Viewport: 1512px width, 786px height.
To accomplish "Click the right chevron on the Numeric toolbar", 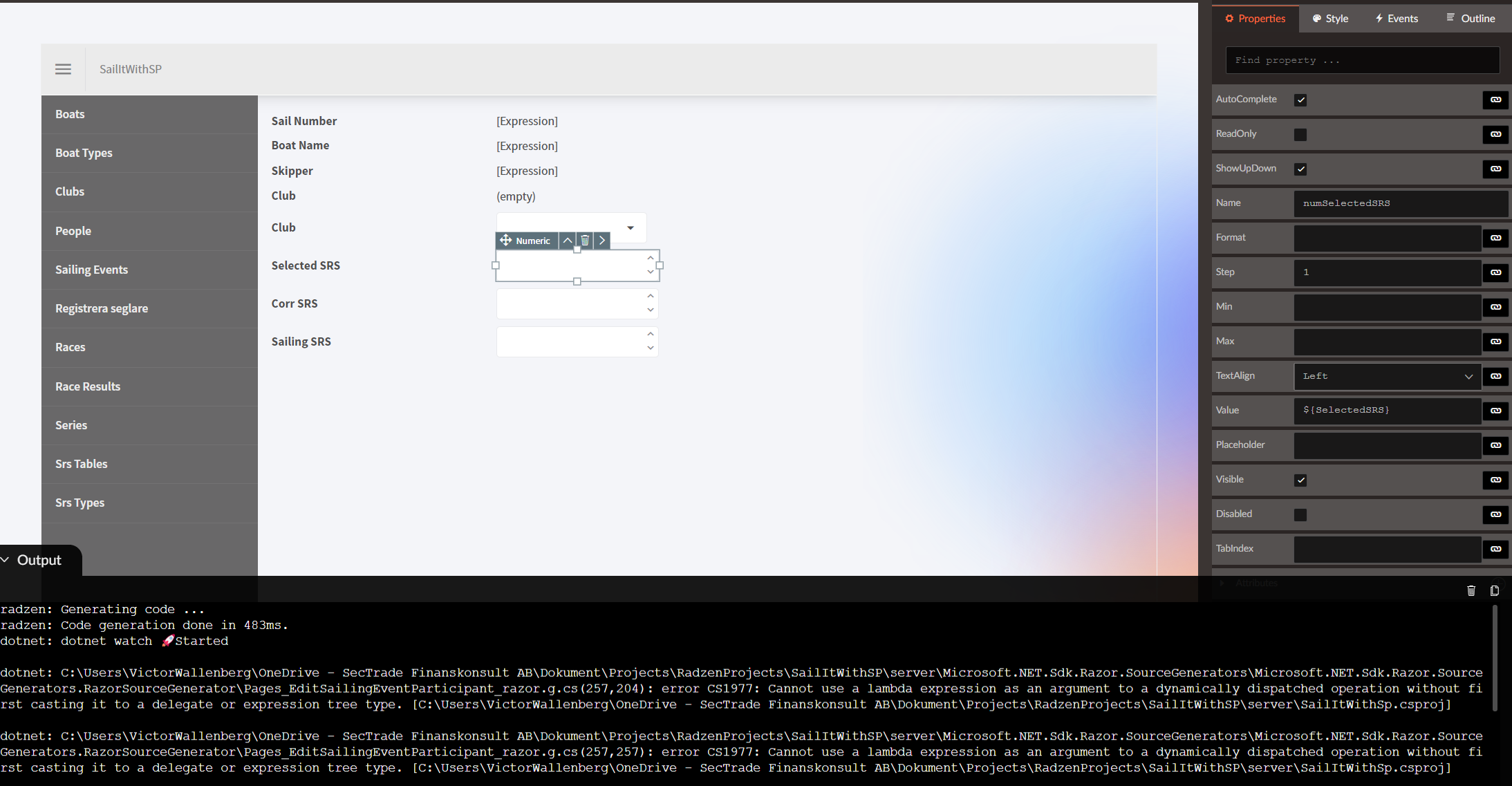I will click(x=601, y=240).
